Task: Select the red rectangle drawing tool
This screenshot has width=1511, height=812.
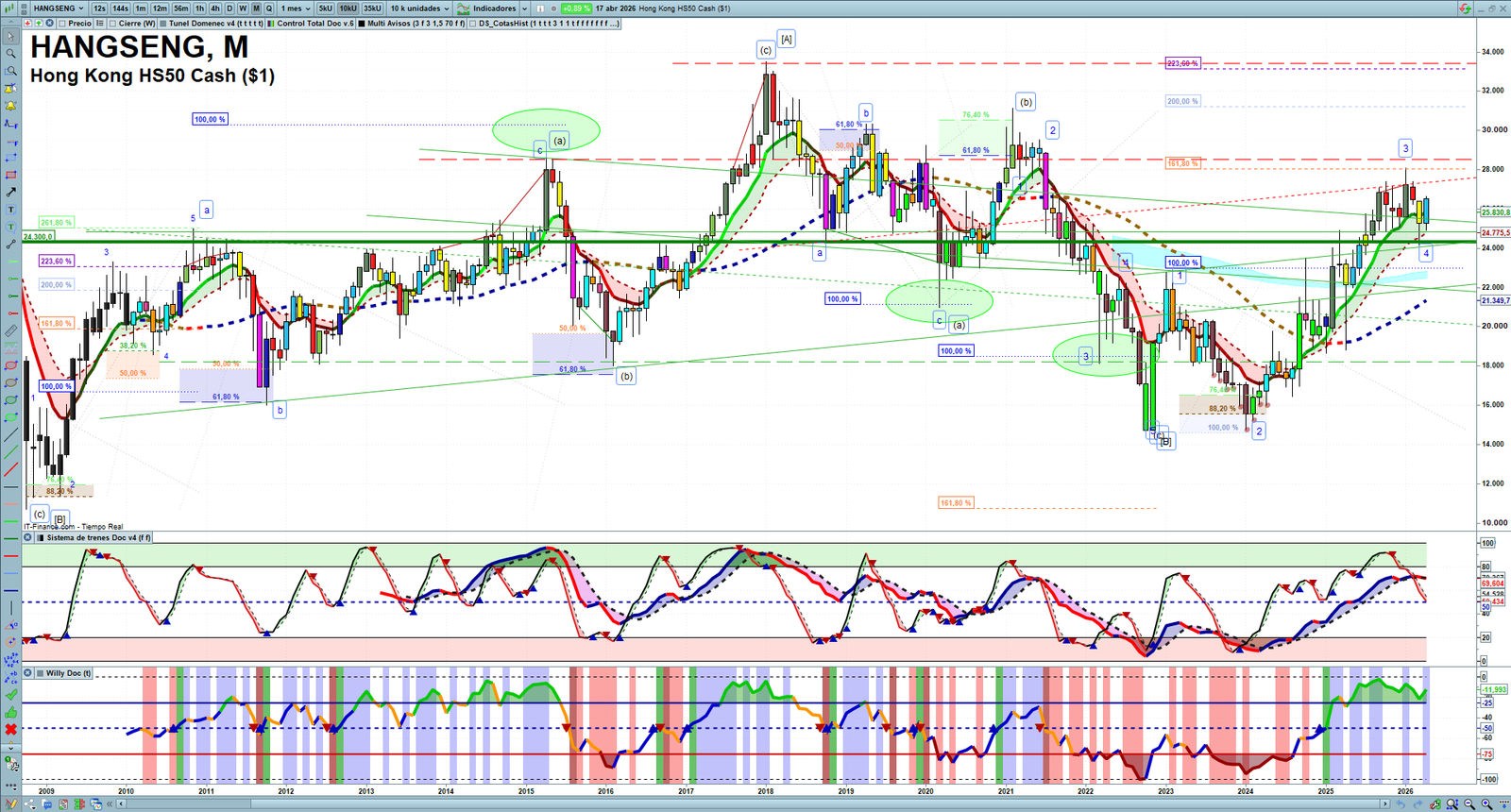Action: (x=10, y=175)
